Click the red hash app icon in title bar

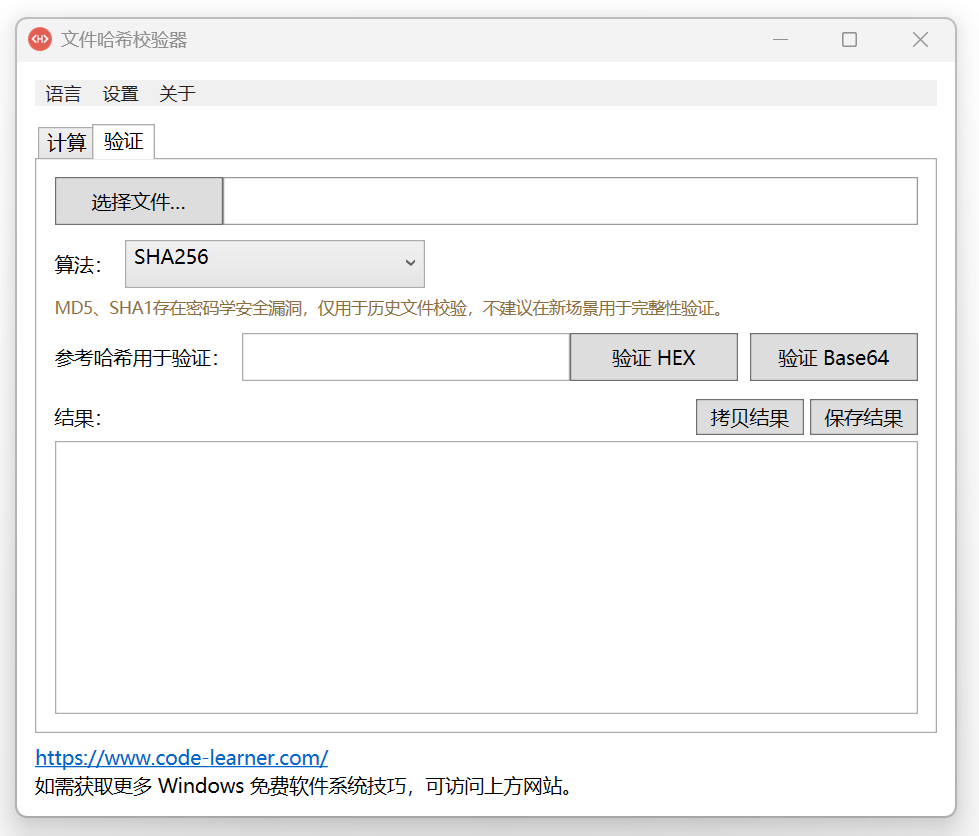coord(40,39)
